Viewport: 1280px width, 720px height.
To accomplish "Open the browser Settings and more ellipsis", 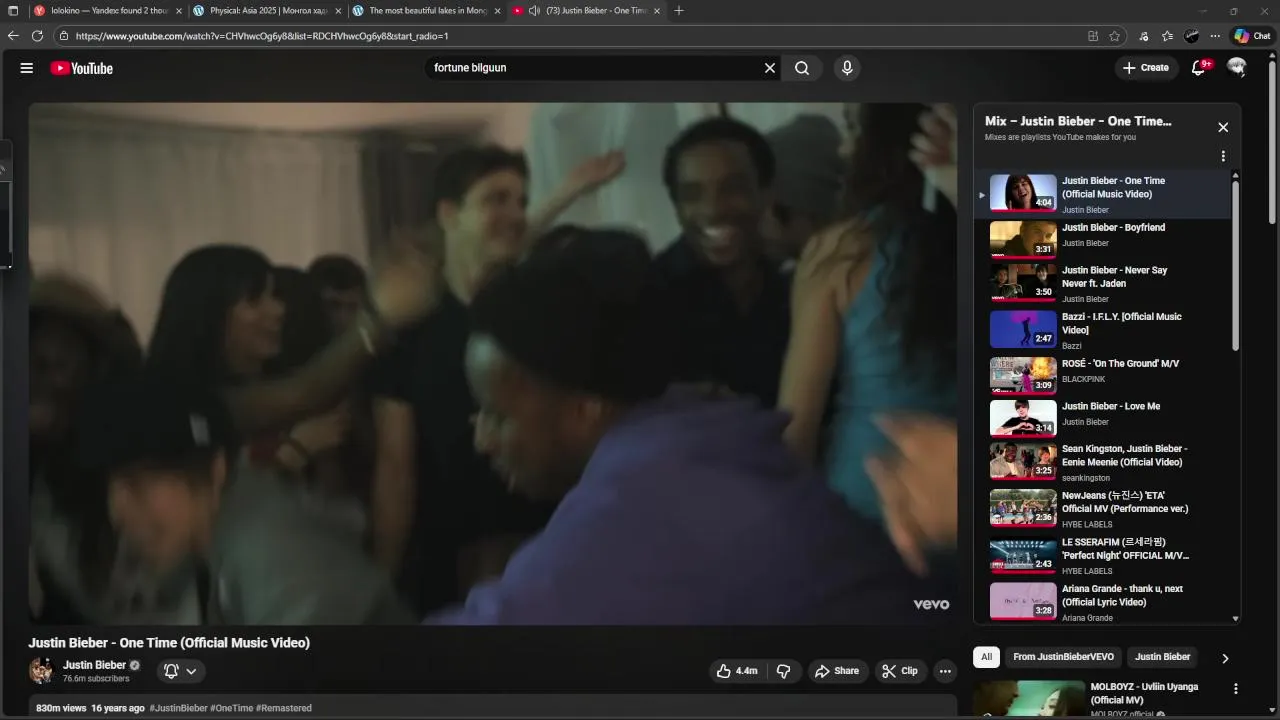I will click(1213, 36).
